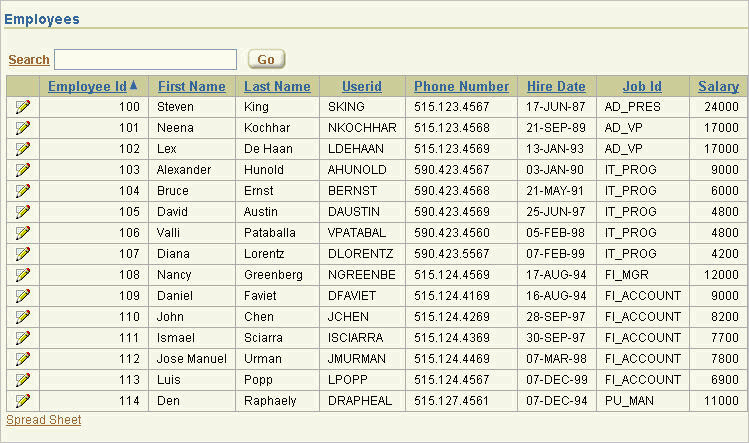Edit the row for employee 102 Lex
The width and height of the screenshot is (749, 443).
pyautogui.click(x=22, y=149)
